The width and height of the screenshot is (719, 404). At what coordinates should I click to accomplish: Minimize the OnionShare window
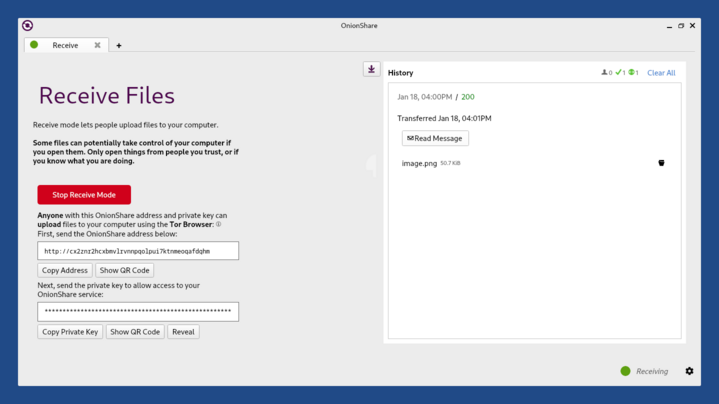pos(669,26)
